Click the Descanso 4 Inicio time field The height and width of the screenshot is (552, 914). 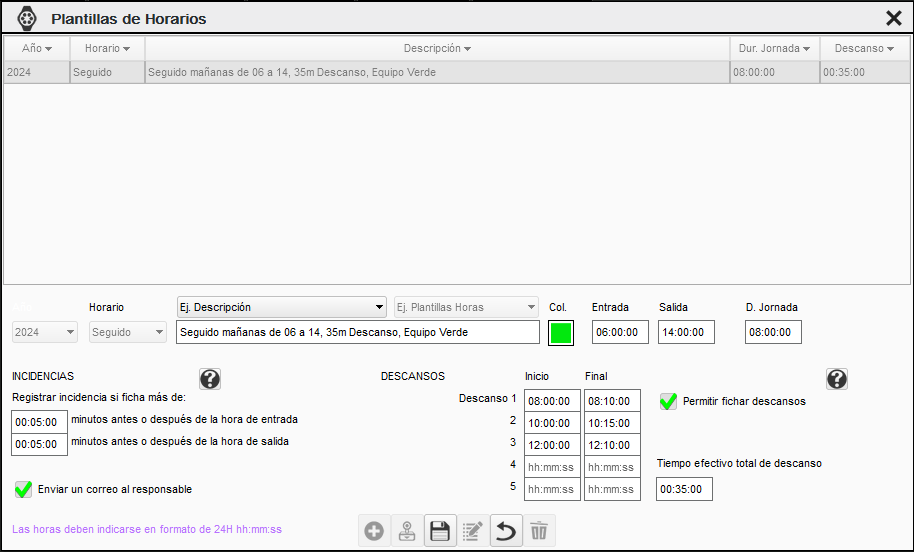(551, 467)
